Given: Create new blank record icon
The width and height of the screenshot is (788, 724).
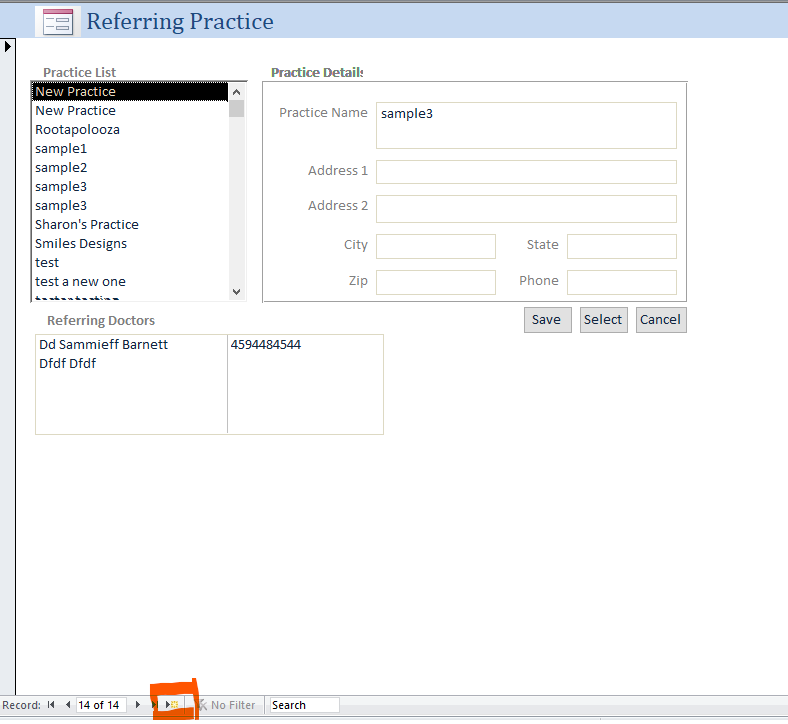Looking at the screenshot, I should coord(172,705).
